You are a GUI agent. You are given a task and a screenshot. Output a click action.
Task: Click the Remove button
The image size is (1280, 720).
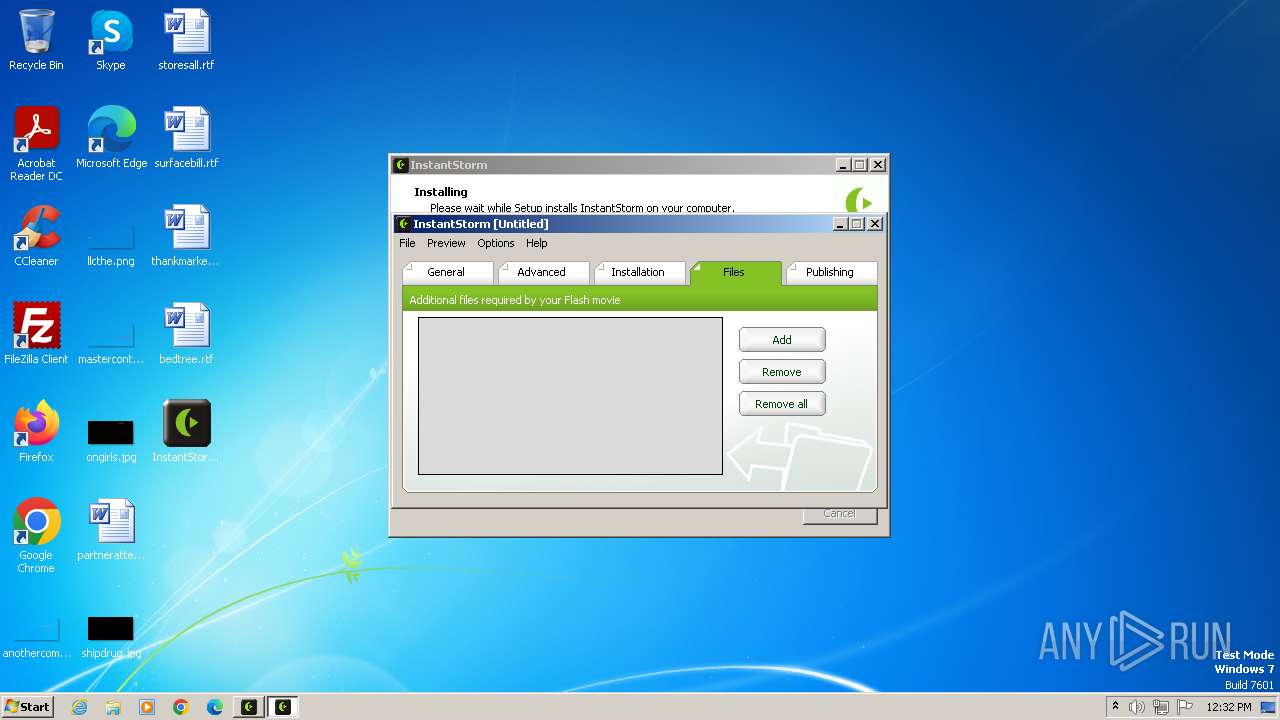(782, 372)
